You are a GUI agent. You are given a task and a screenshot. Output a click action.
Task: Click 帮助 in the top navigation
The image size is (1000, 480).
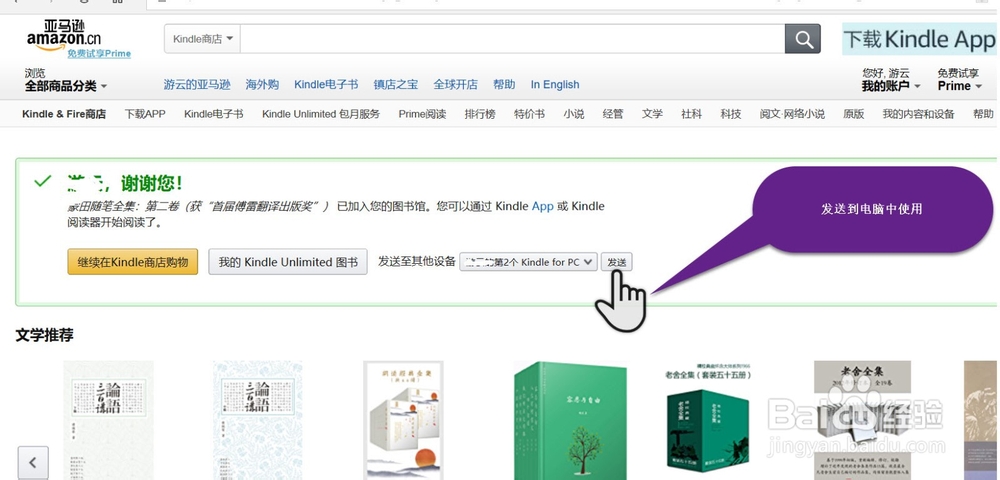click(x=504, y=84)
